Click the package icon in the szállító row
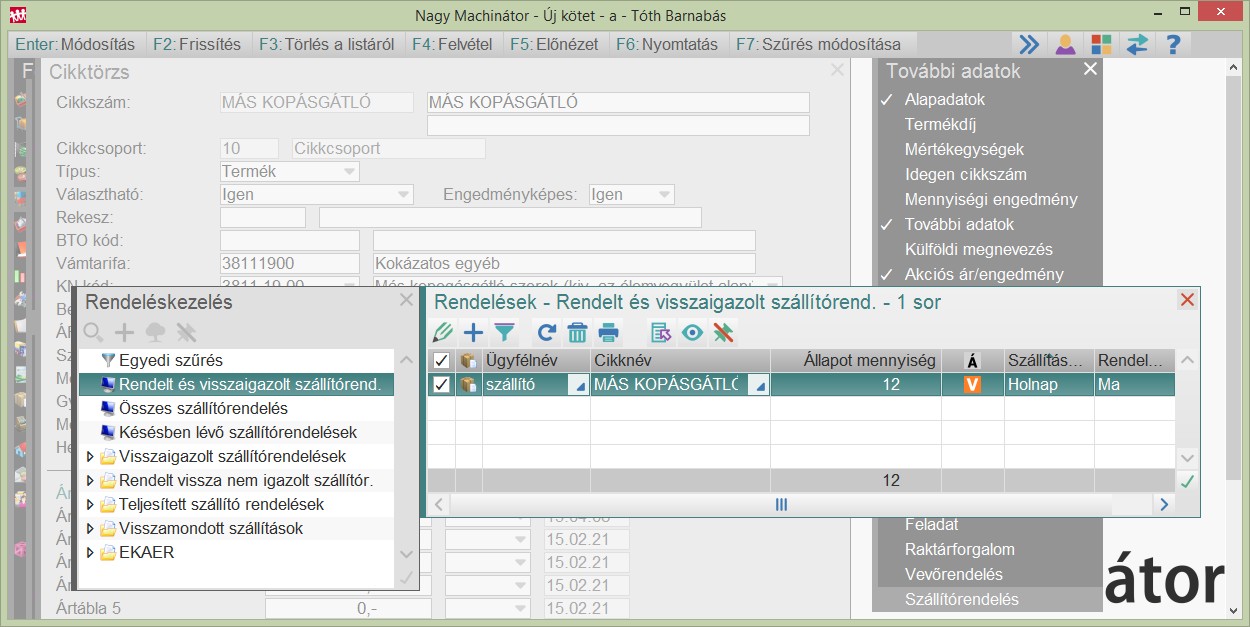 [468, 385]
